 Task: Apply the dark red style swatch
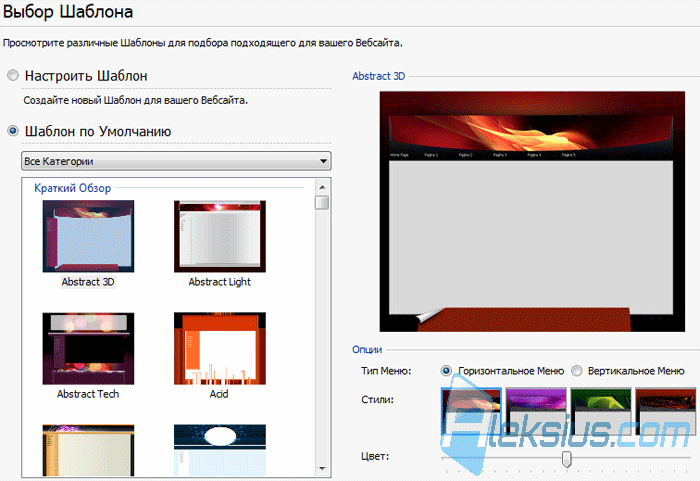tap(666, 411)
